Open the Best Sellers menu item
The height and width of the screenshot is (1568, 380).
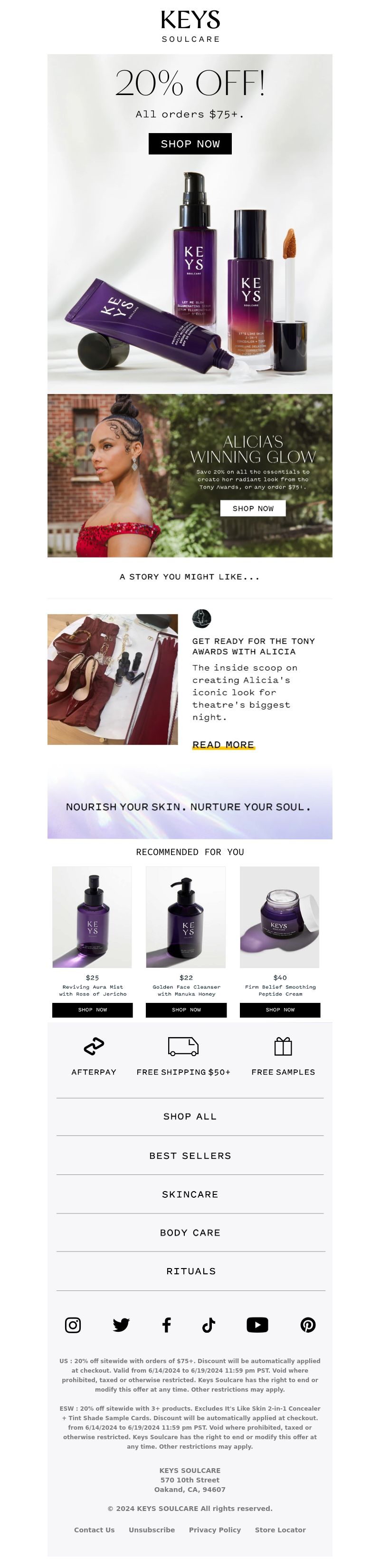click(190, 1155)
